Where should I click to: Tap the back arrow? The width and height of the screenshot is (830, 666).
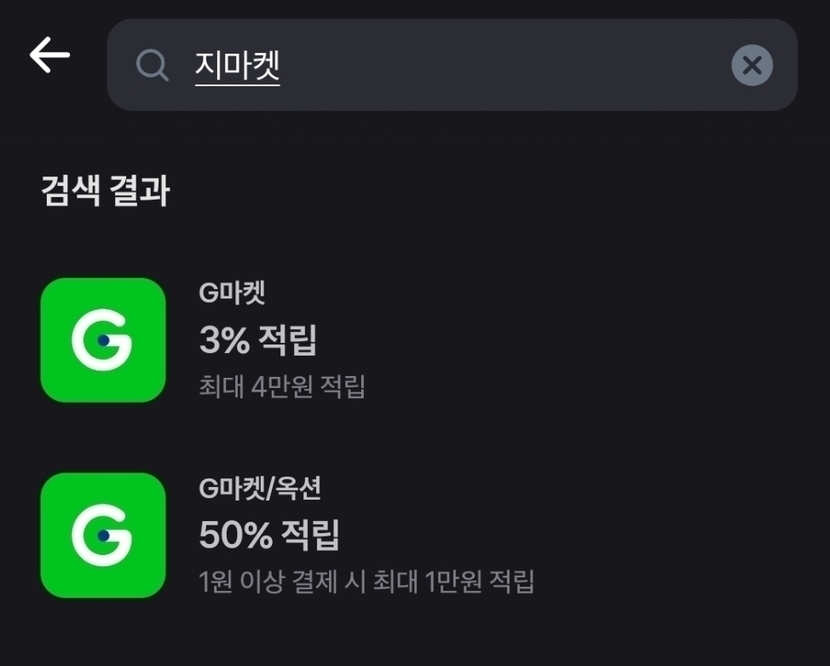49,55
